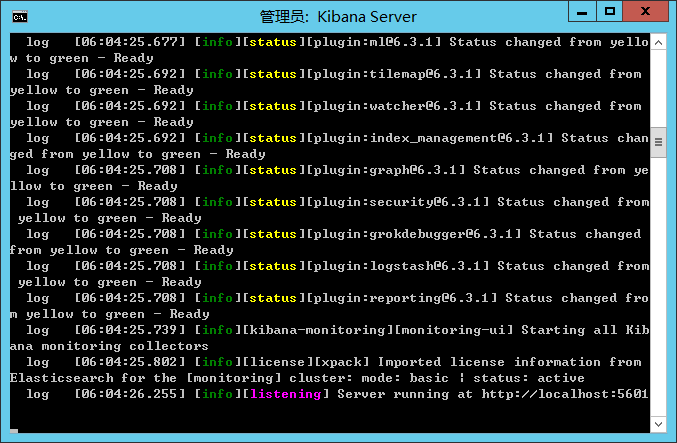Click the yellow status tag in the logstash line
The image size is (677, 443).
click(x=273, y=266)
